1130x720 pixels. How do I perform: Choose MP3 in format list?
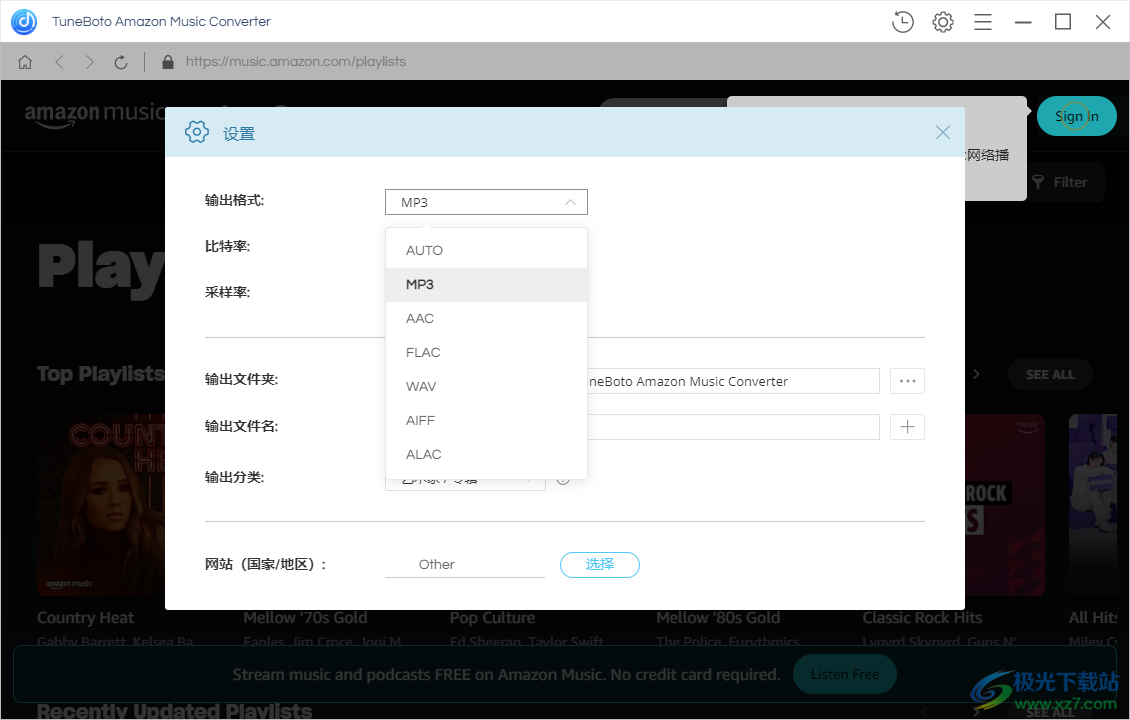pos(486,284)
